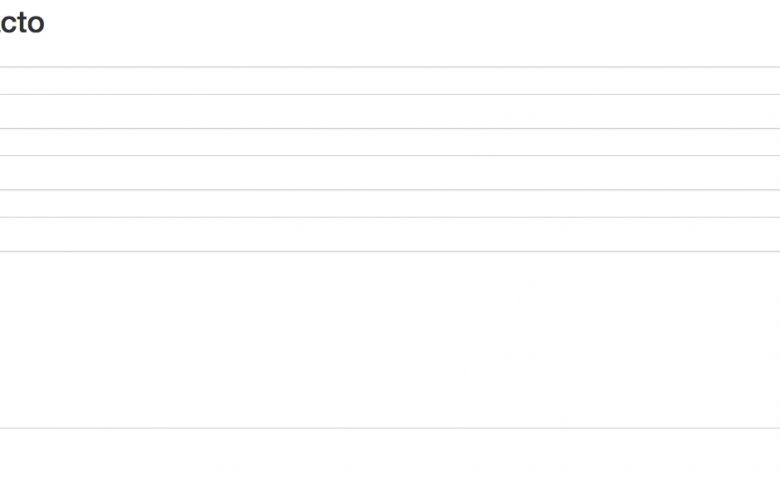Viewport: 780px width, 480px height.
Task: Click the top divider line under the heading
Action: (x=390, y=67)
